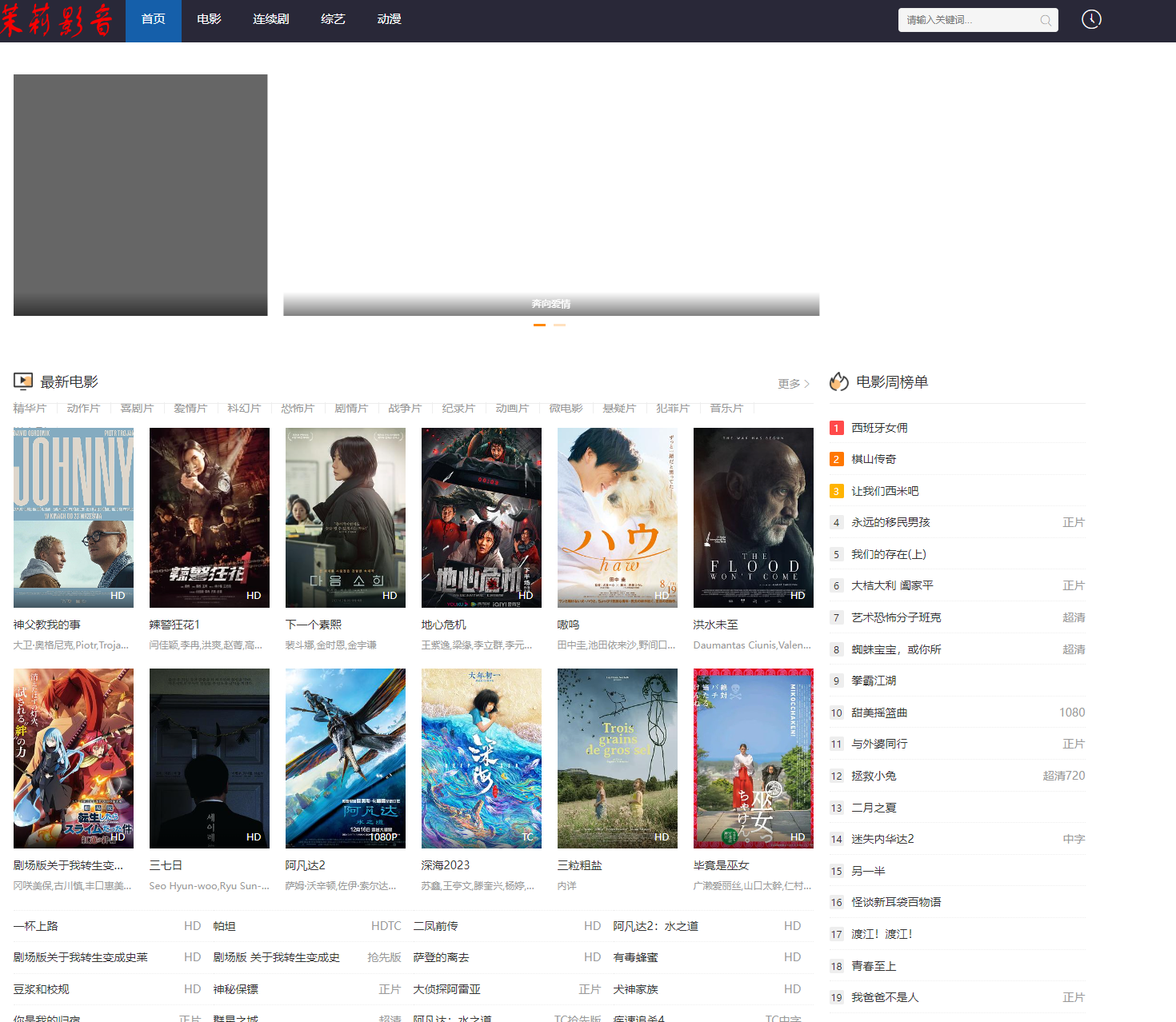
Task: Click the 奔向爱情 banner slide
Action: click(x=551, y=195)
